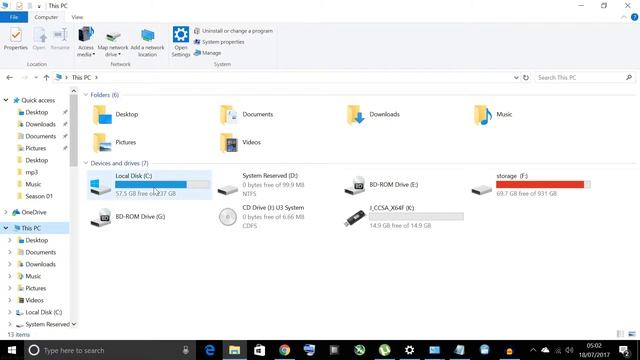
Task: Collapse the Devices and drives group
Action: pos(86,163)
